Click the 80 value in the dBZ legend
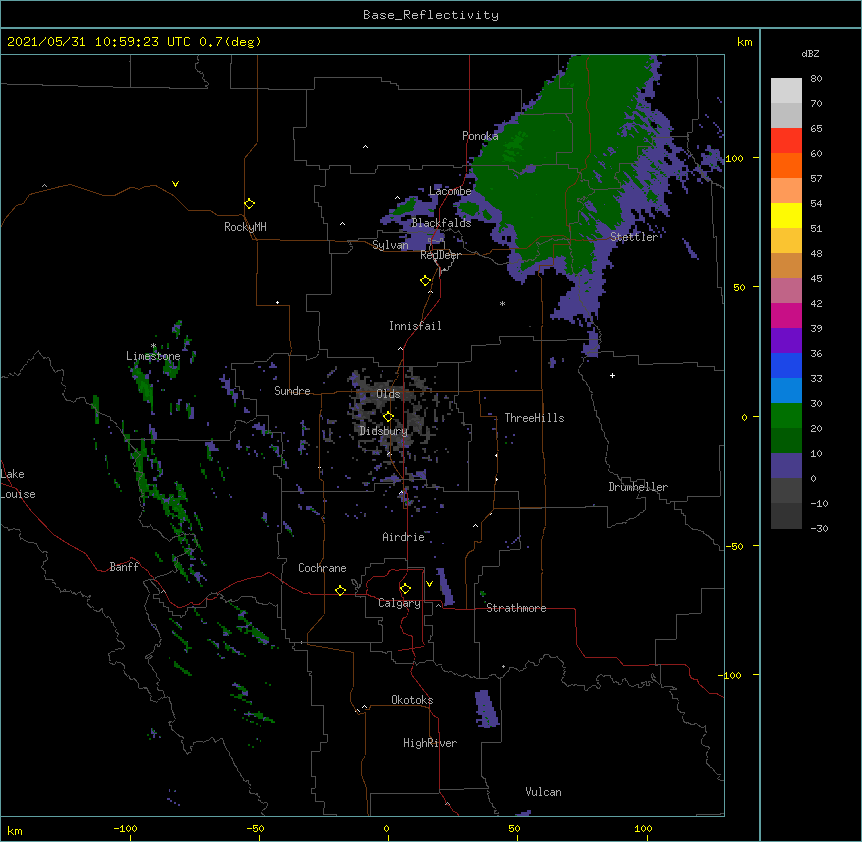This screenshot has width=862, height=842. coord(816,79)
